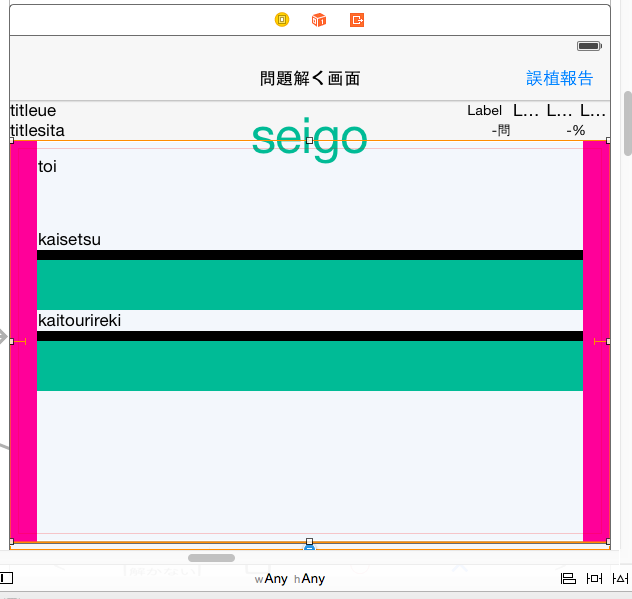Select the titlesita label
Viewport: 632px width, 599px height.
tap(37, 131)
